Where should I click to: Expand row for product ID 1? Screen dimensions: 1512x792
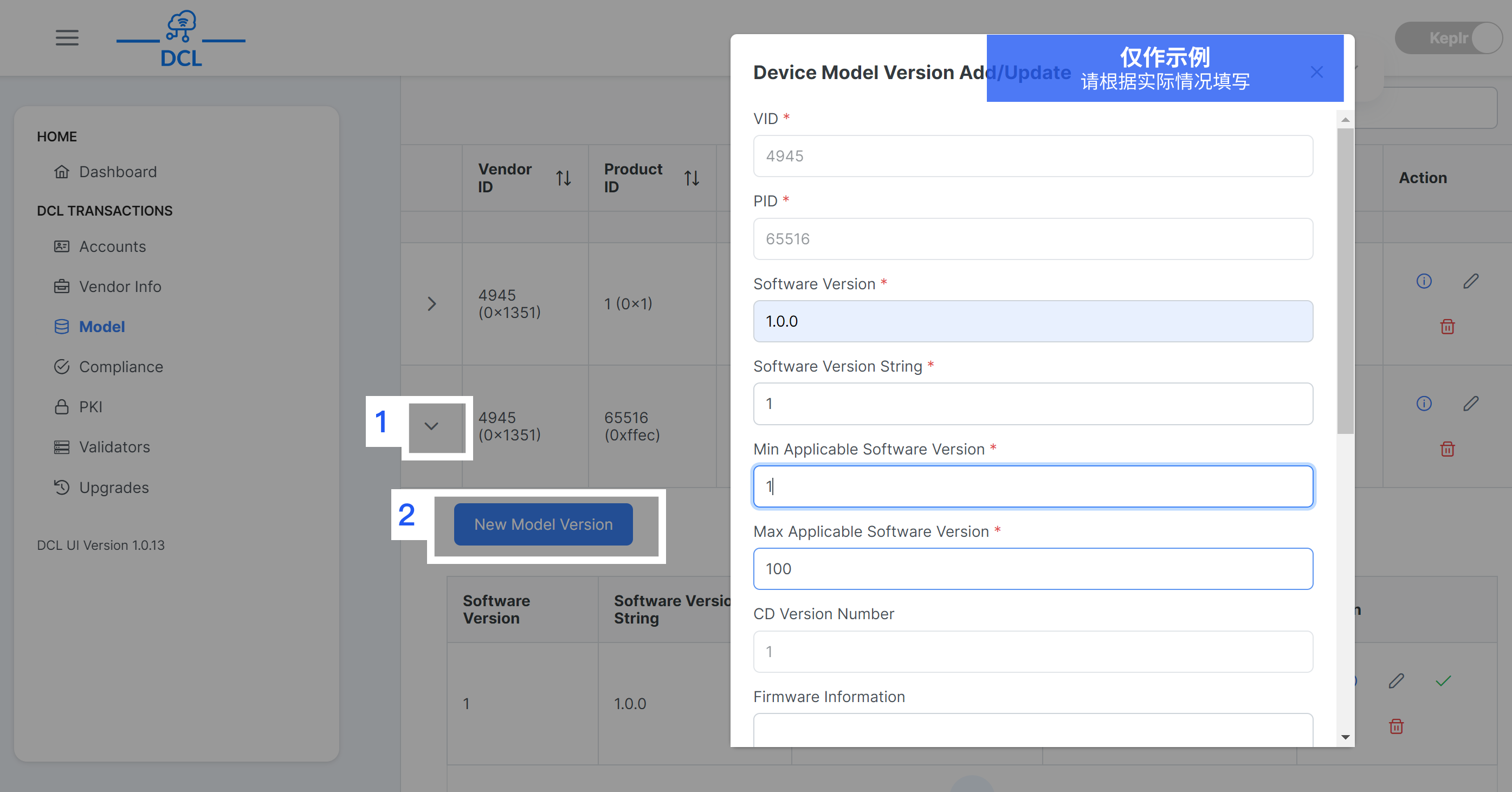tap(431, 304)
